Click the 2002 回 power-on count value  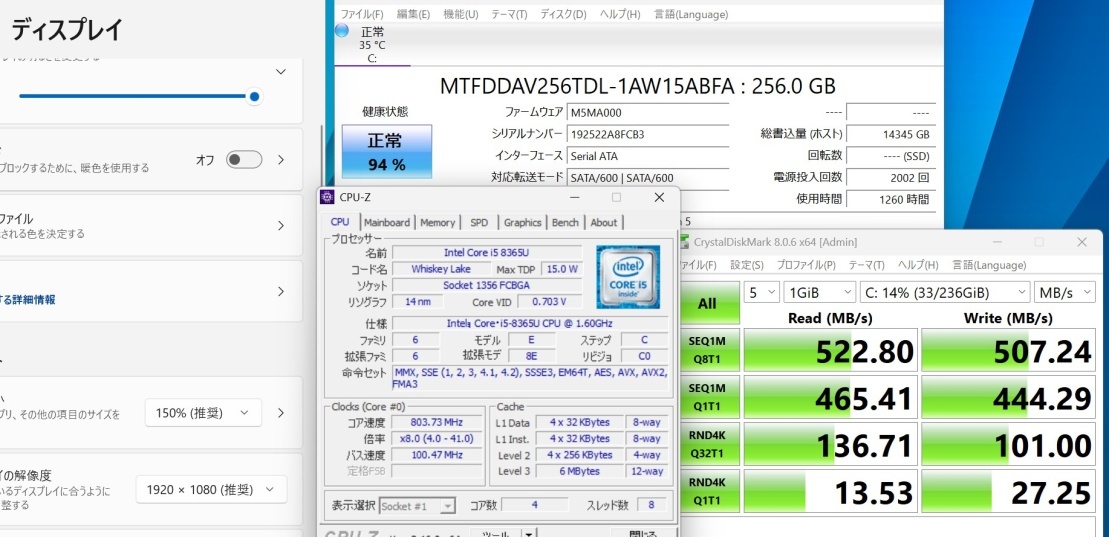click(x=890, y=178)
